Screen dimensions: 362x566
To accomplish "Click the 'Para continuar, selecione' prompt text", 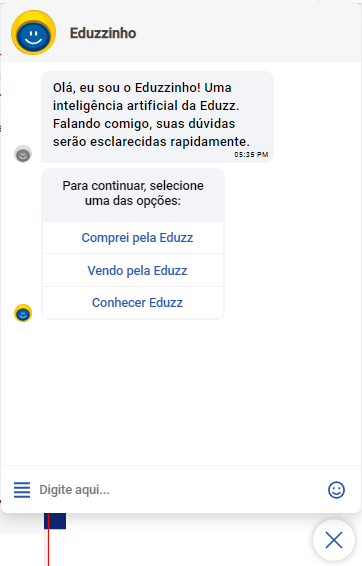I will coord(133,186).
